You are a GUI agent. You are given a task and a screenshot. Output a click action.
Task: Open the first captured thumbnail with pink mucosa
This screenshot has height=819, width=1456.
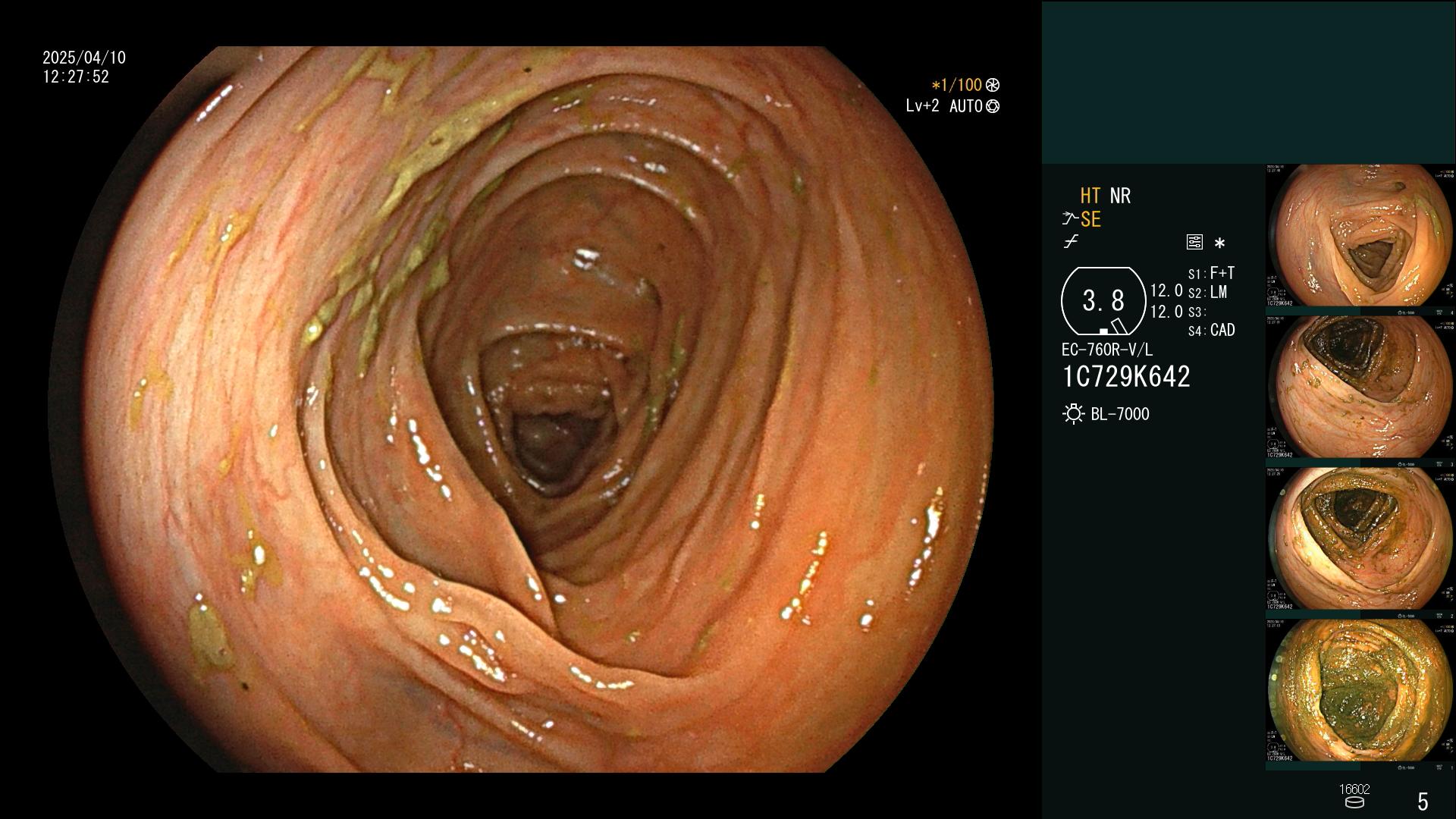click(x=1360, y=236)
